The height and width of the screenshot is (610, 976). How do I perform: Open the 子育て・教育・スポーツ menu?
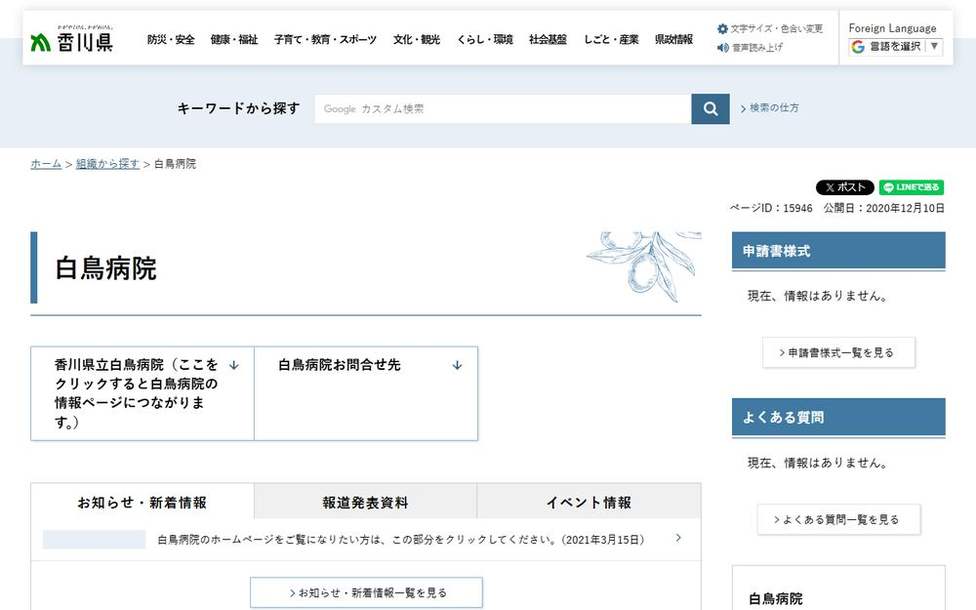click(x=325, y=39)
